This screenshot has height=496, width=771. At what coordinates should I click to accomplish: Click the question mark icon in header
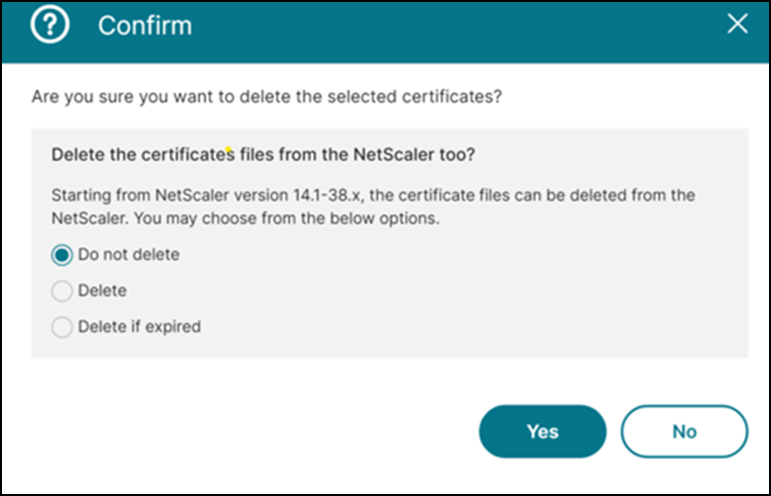[50, 24]
